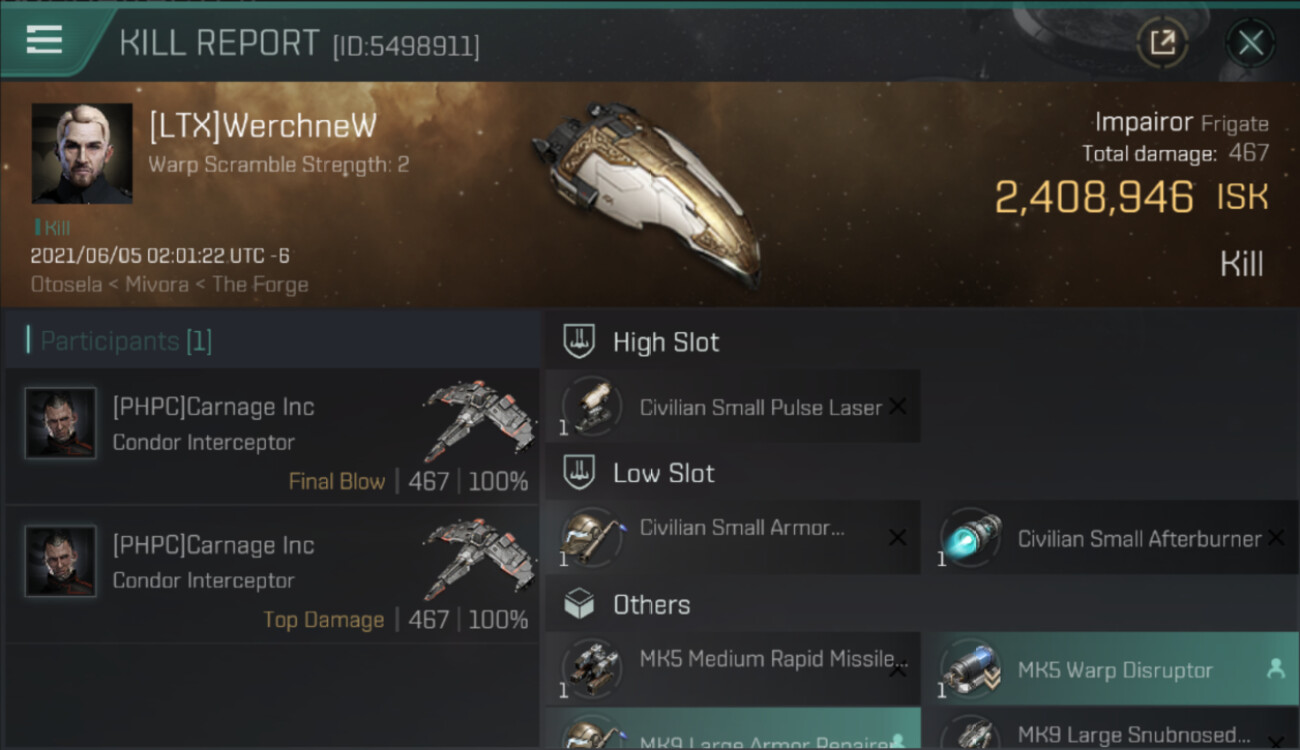Click the High Slot section icon

579,342
